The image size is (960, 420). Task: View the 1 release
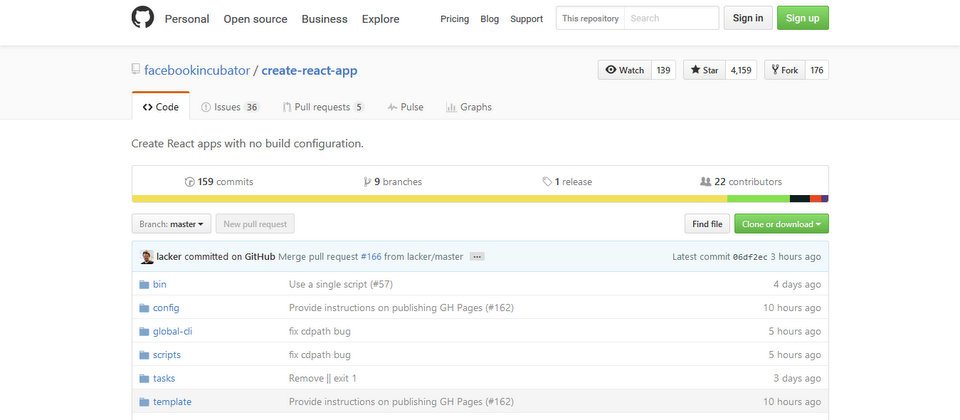567,182
